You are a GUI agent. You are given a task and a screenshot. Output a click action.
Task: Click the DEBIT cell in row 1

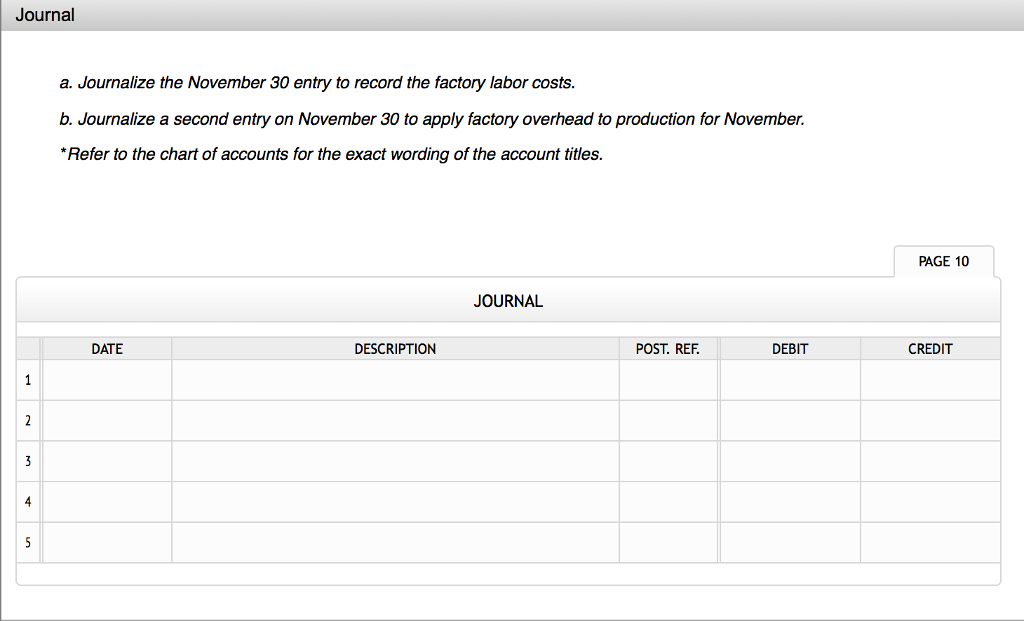click(789, 380)
